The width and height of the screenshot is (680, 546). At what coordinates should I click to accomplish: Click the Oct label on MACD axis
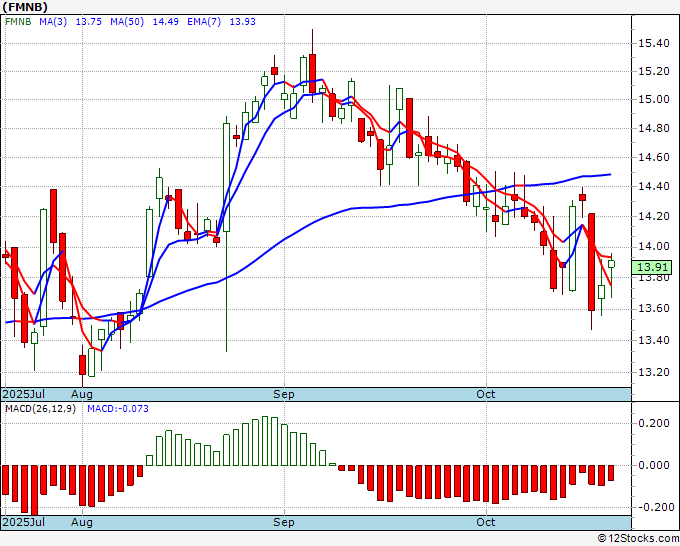tap(486, 522)
